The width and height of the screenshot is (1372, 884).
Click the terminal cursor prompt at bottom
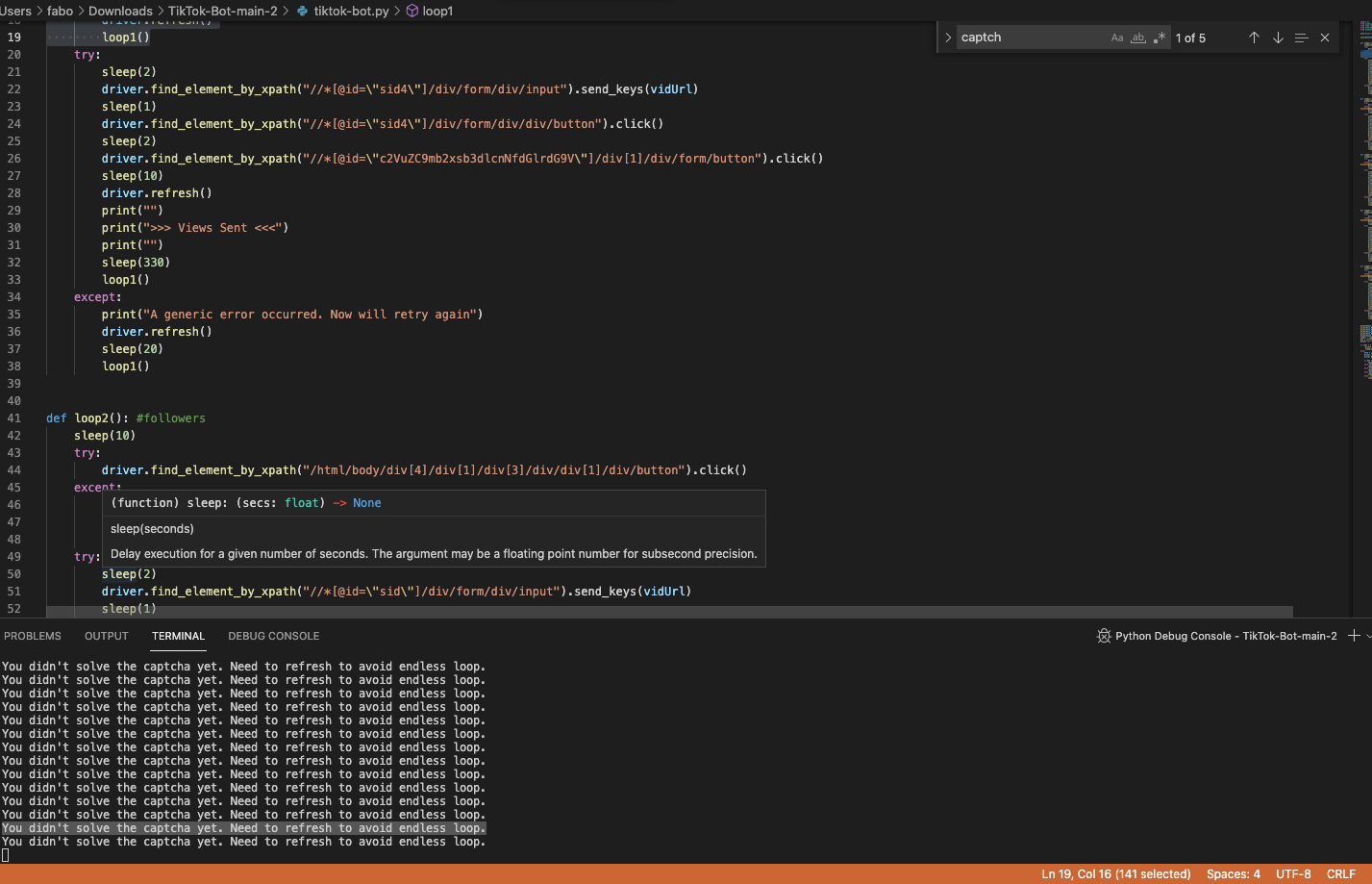pyautogui.click(x=6, y=855)
